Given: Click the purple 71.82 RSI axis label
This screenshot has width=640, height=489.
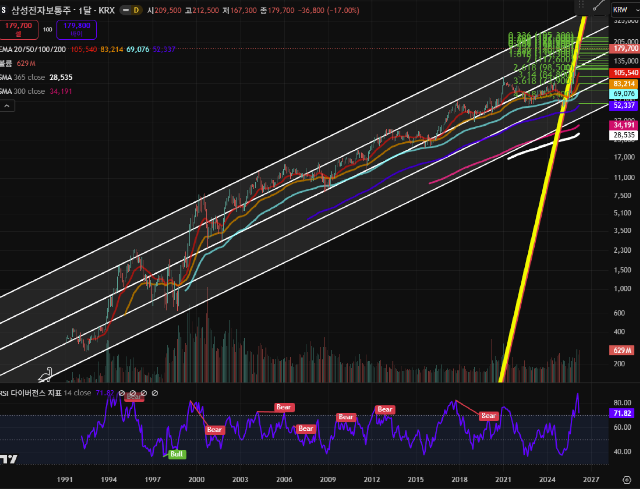Looking at the screenshot, I should [x=622, y=413].
